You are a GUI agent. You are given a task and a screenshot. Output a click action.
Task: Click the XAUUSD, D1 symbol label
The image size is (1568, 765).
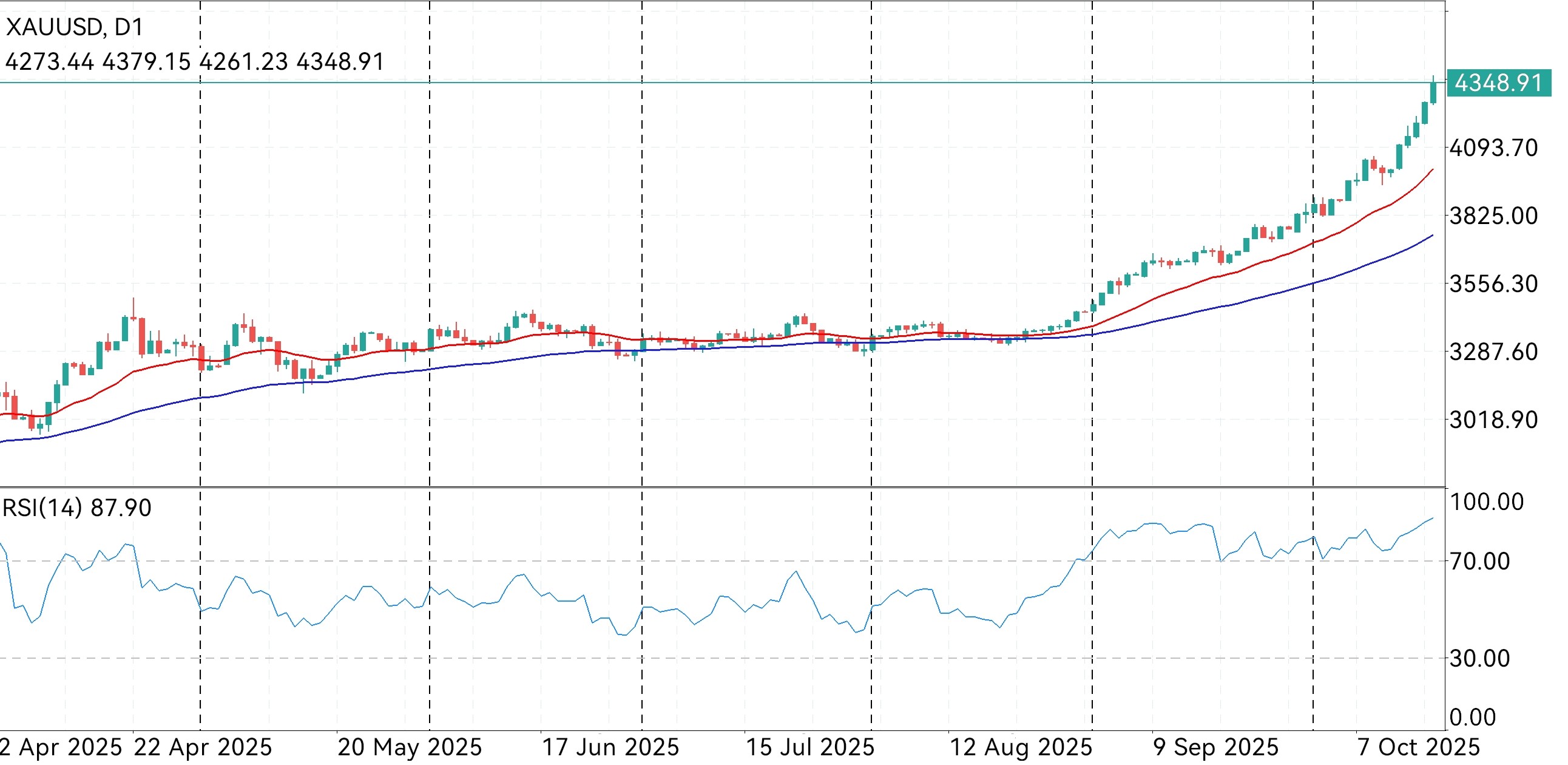74,27
